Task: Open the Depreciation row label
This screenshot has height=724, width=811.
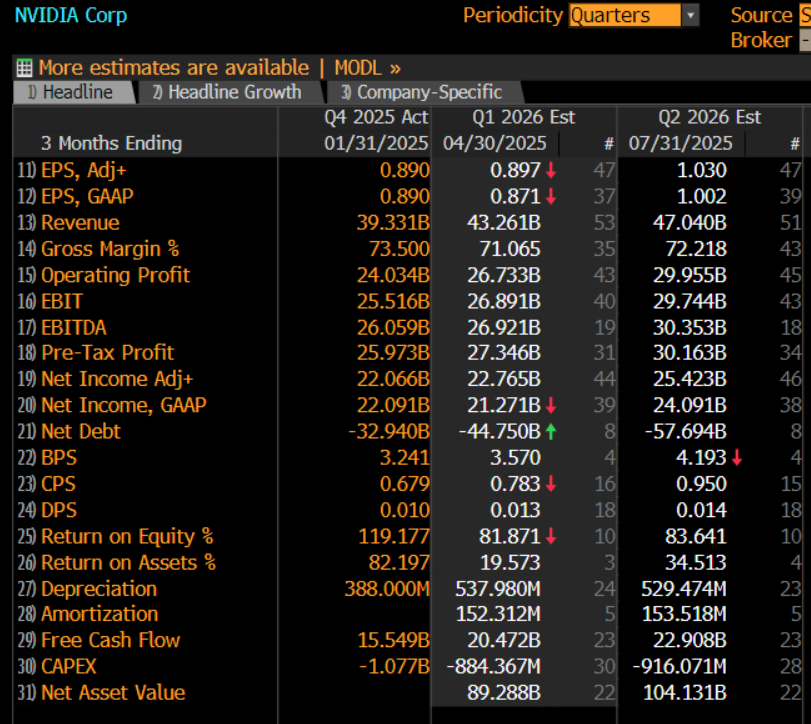Action: tap(99, 589)
